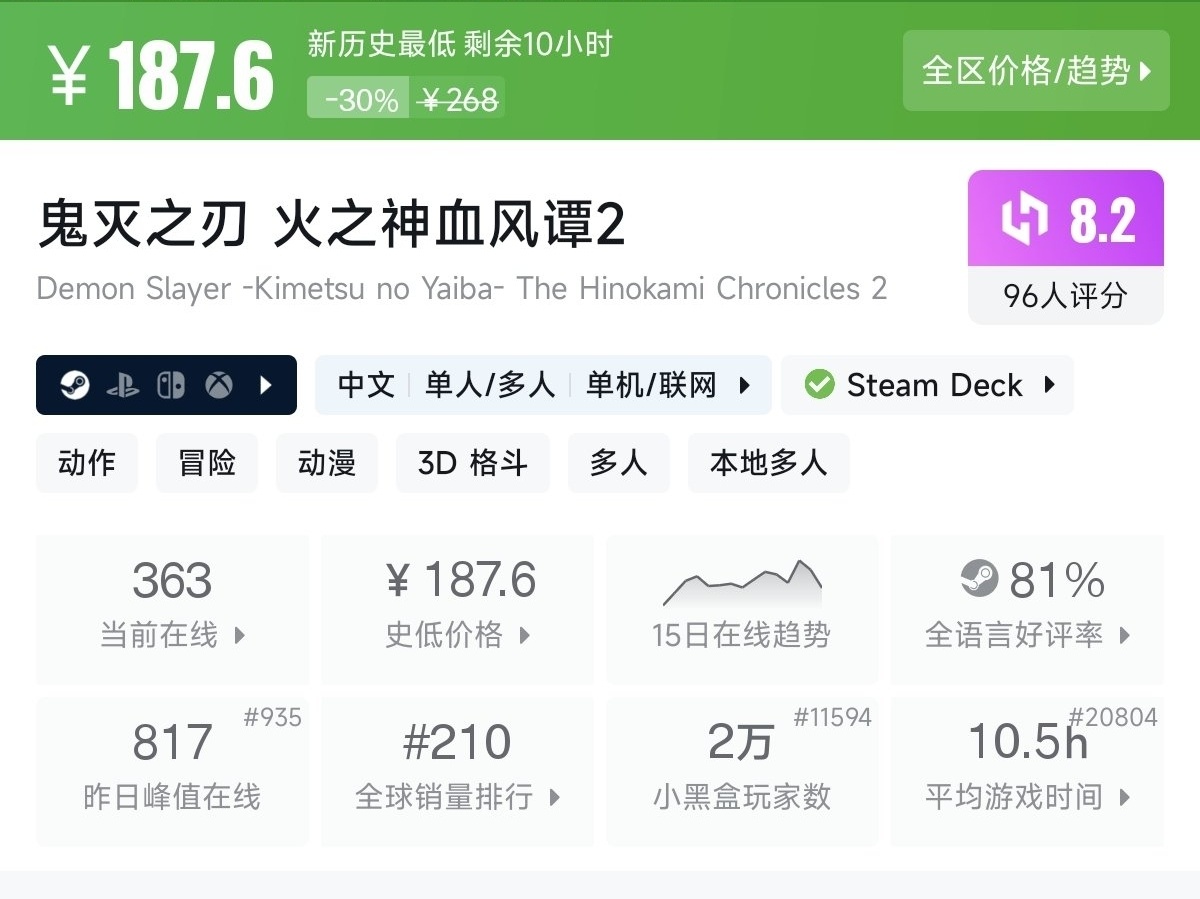Click the -30% discount badge
Screen dimensions: 1200x899
click(x=359, y=99)
